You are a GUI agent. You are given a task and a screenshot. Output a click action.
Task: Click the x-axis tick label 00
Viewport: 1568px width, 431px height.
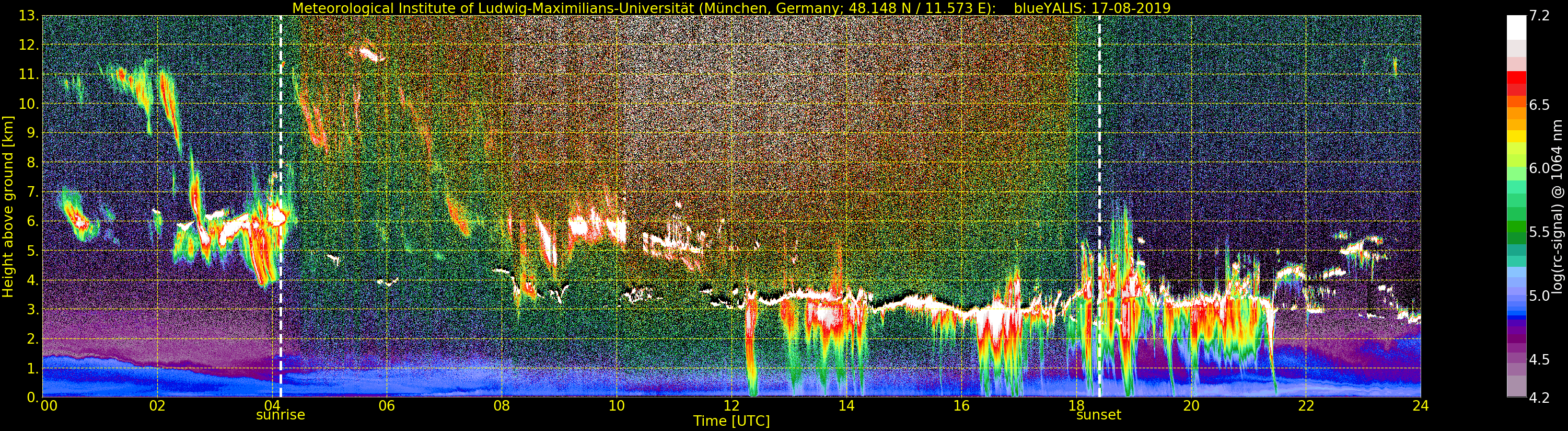(x=48, y=405)
